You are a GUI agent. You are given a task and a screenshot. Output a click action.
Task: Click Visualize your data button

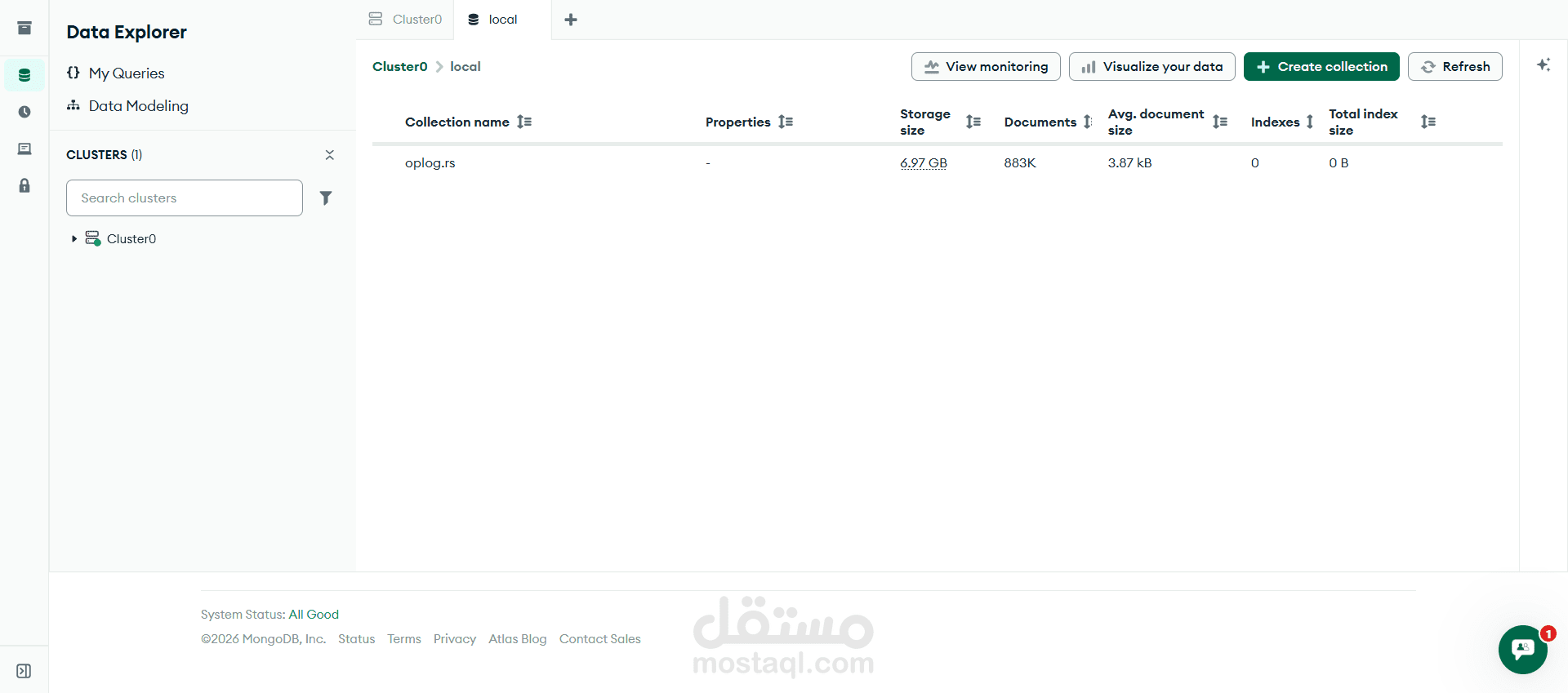click(1151, 67)
